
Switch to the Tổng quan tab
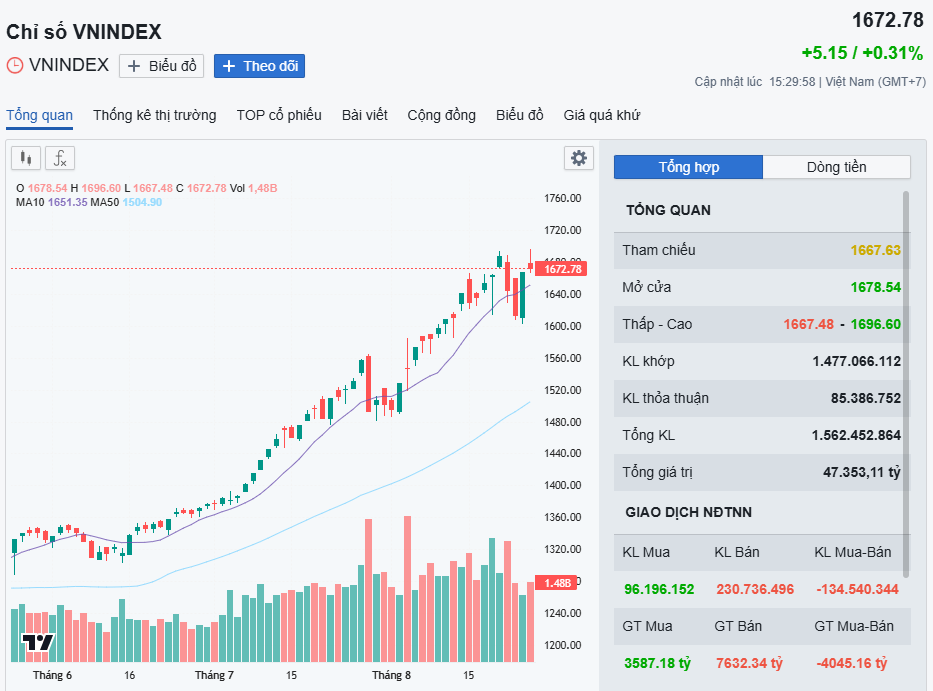(x=39, y=115)
